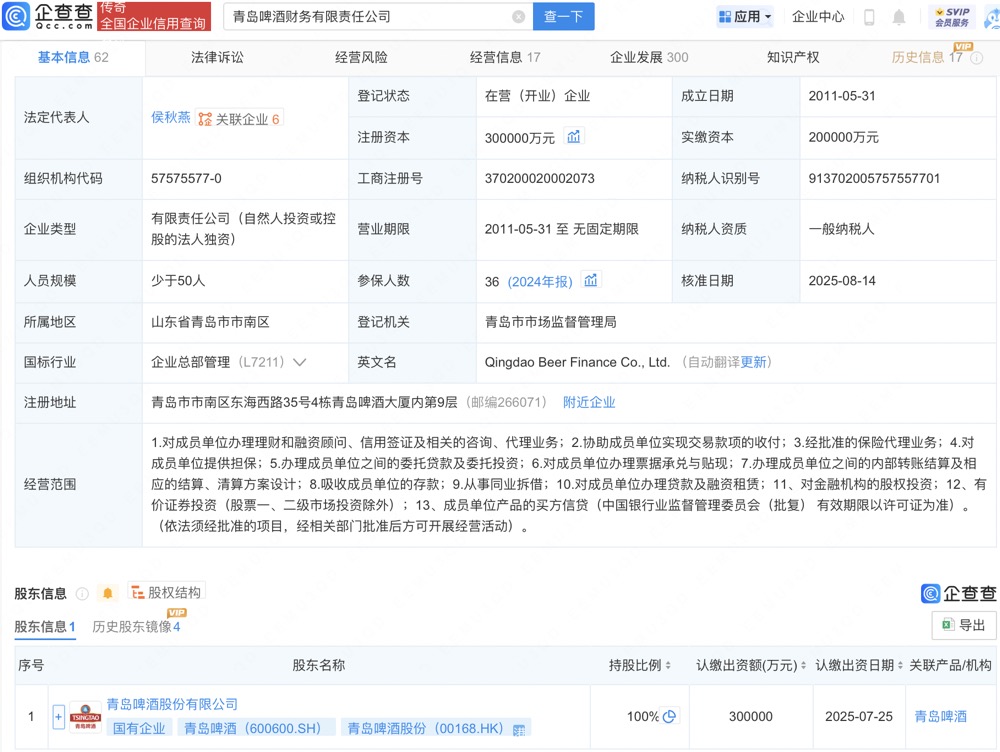The image size is (1000, 752).
Task: Click the subscribed amount 300000
Action: click(751, 717)
